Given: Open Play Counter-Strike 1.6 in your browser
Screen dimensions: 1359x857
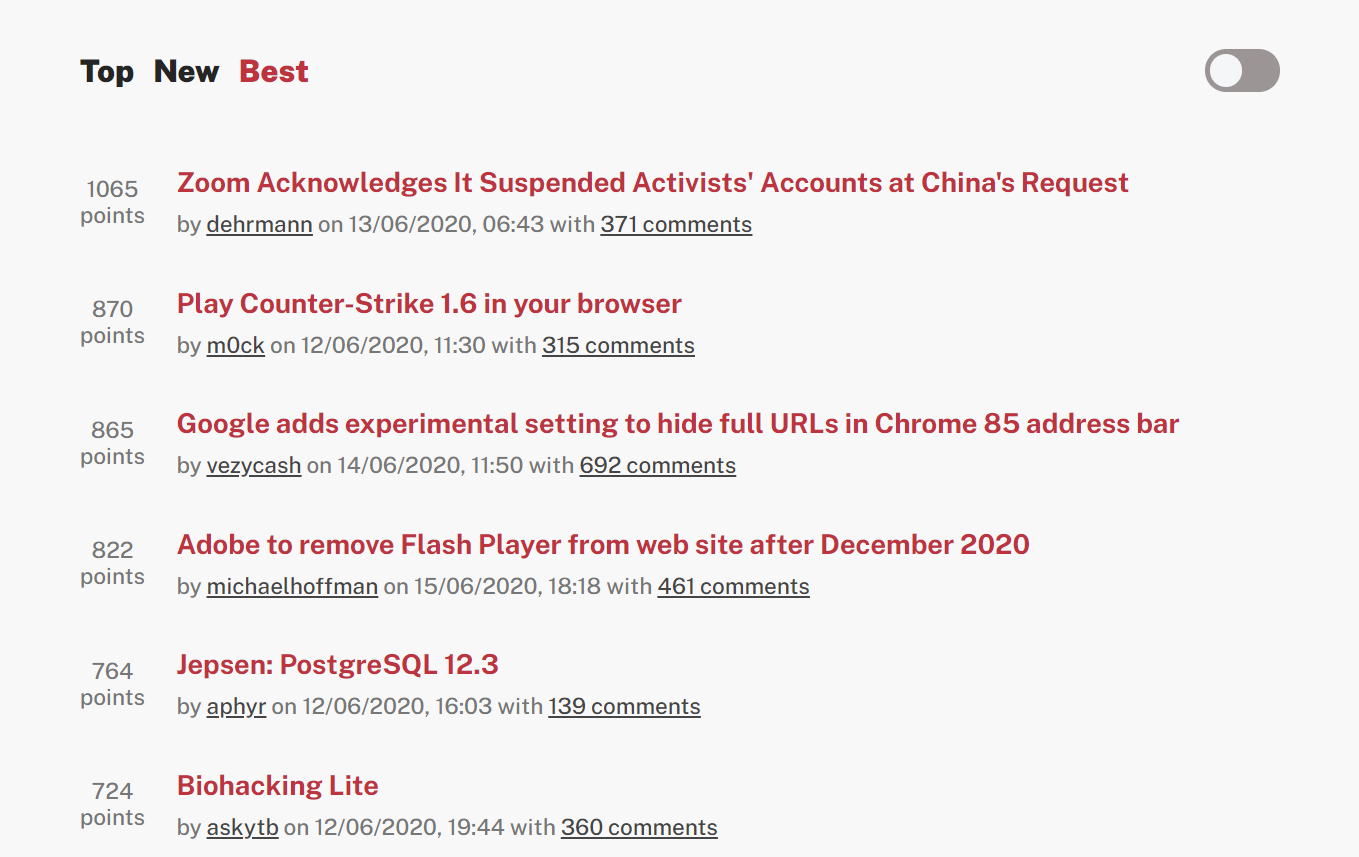Looking at the screenshot, I should coord(429,304).
